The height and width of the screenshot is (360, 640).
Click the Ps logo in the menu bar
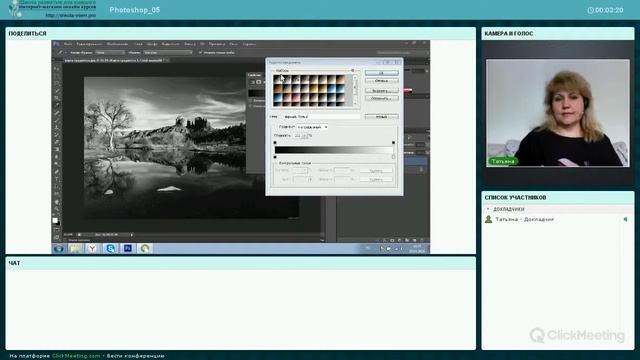56,44
